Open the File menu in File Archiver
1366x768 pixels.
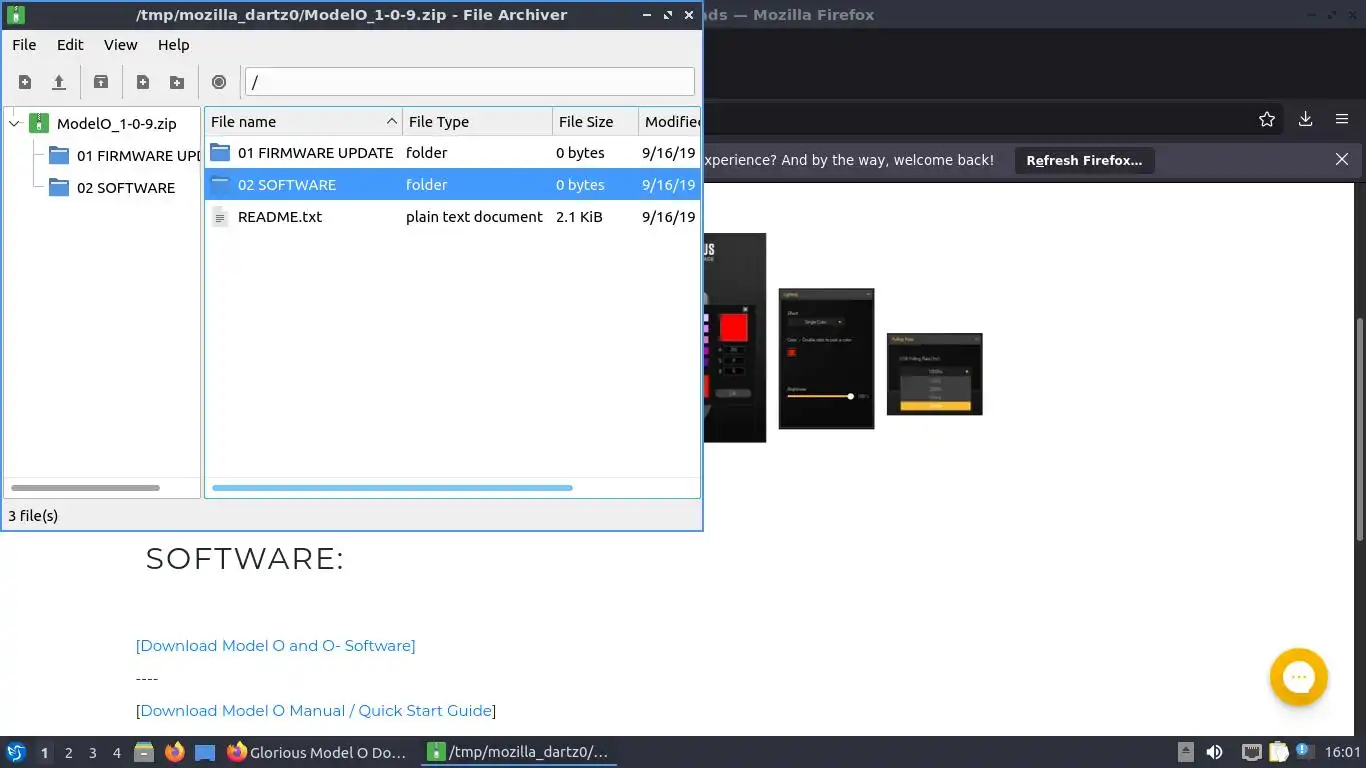24,45
